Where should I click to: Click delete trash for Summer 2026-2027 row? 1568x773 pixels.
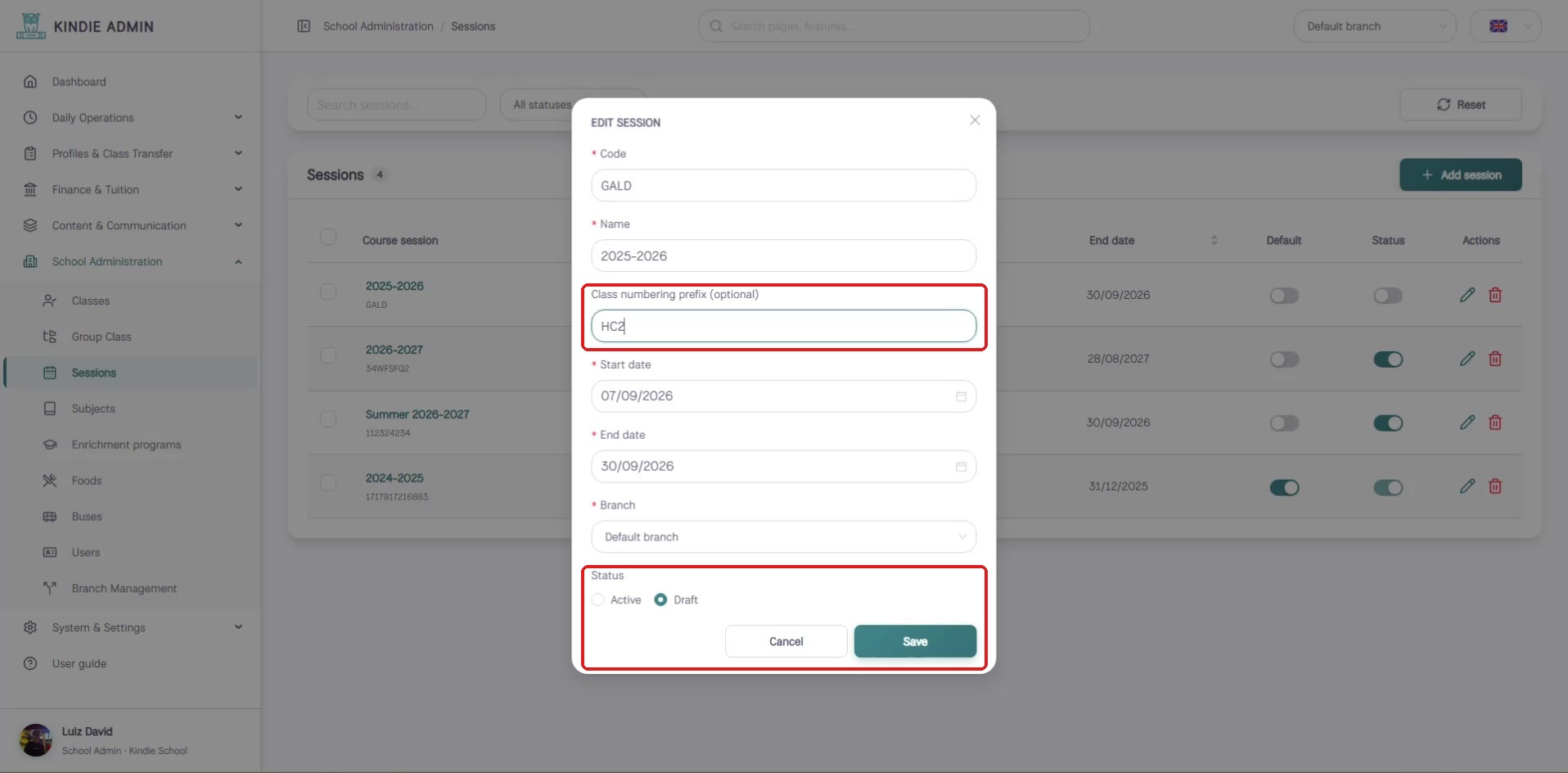pyautogui.click(x=1495, y=423)
